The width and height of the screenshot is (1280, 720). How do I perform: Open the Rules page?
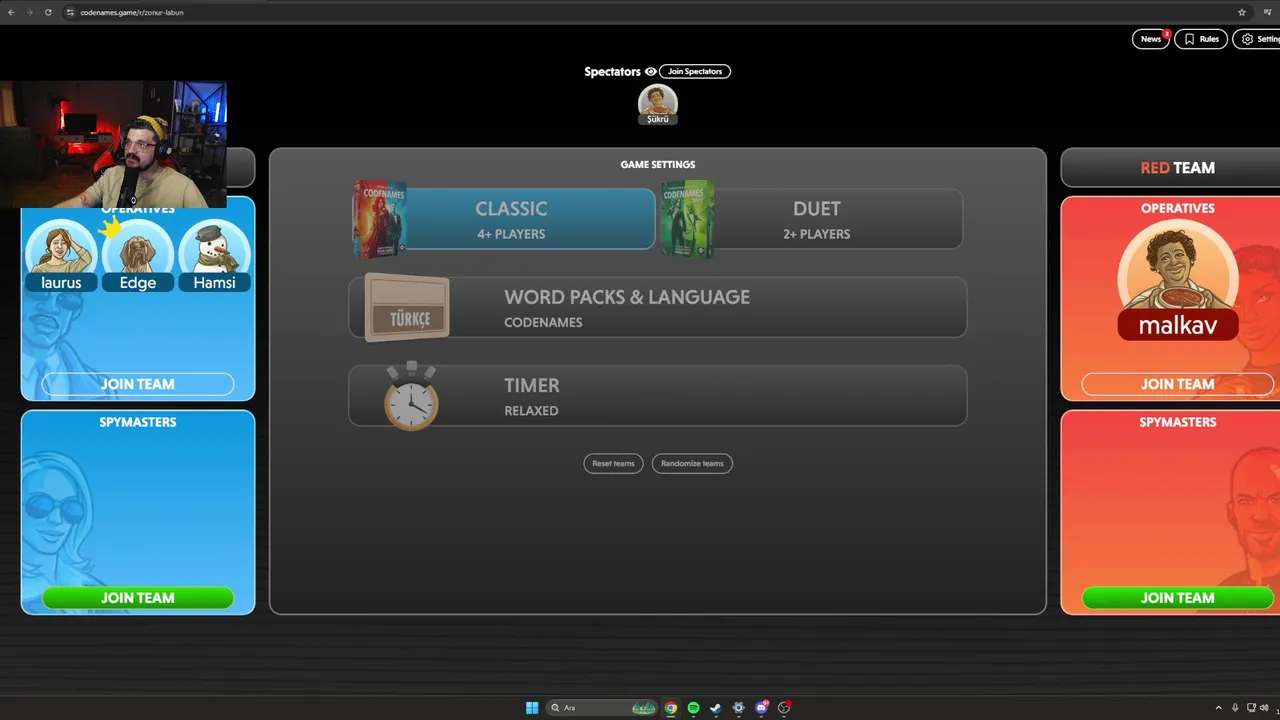[x=1201, y=39]
